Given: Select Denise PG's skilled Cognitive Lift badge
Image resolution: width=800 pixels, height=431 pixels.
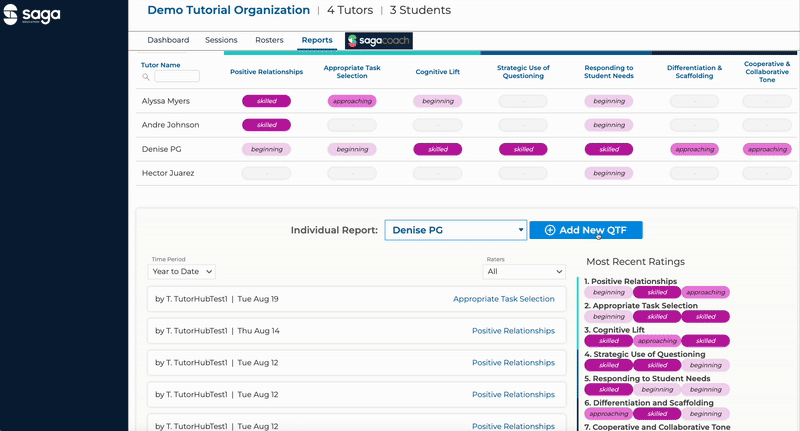Looking at the screenshot, I should [438, 149].
